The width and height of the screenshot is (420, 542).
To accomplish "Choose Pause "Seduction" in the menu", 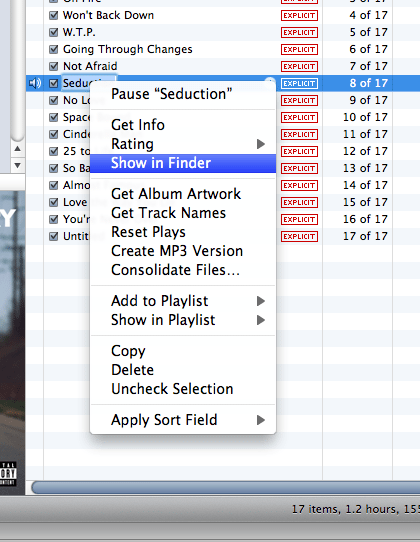I will [183, 94].
